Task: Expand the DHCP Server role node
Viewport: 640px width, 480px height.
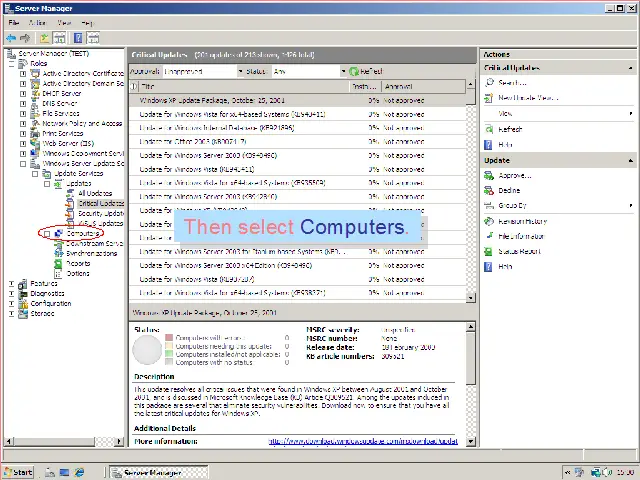Action: [x=22, y=93]
